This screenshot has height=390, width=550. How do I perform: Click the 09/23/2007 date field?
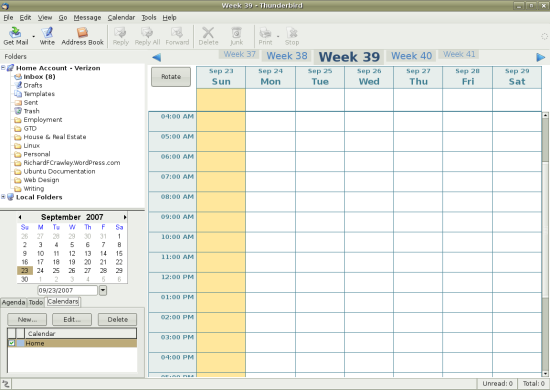click(x=67, y=290)
